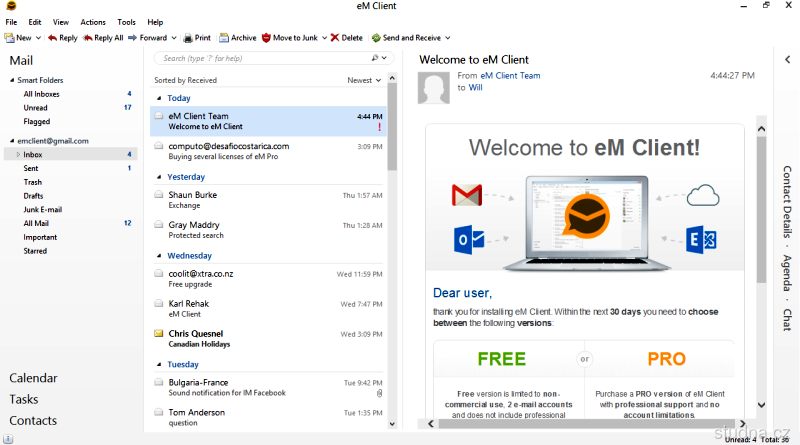Print the selected message
Image resolution: width=800 pixels, height=445 pixels.
click(x=197, y=38)
